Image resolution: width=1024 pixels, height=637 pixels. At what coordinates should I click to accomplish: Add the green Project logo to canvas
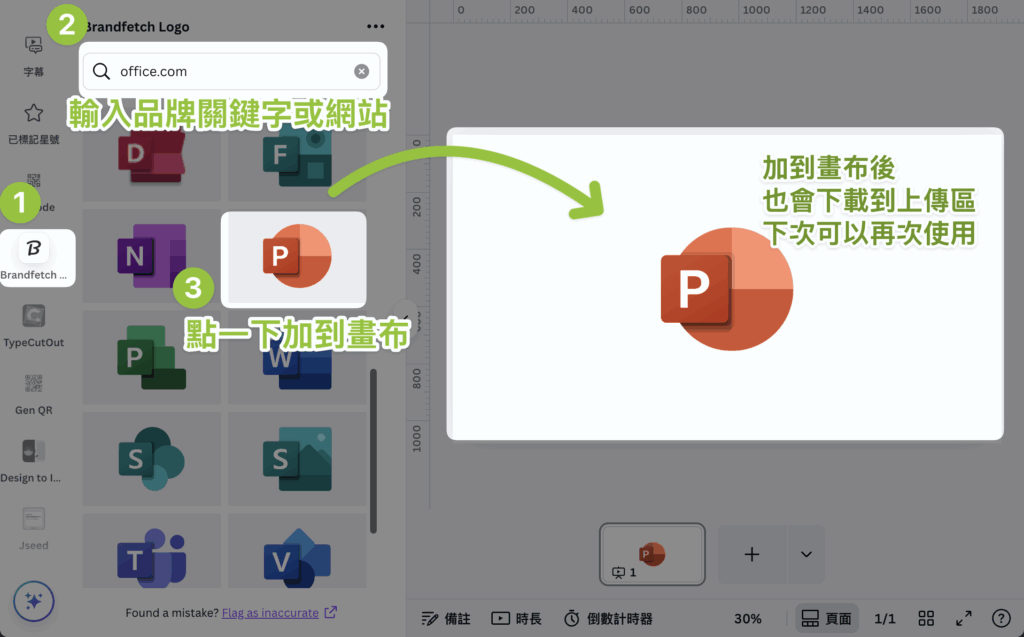pos(152,357)
